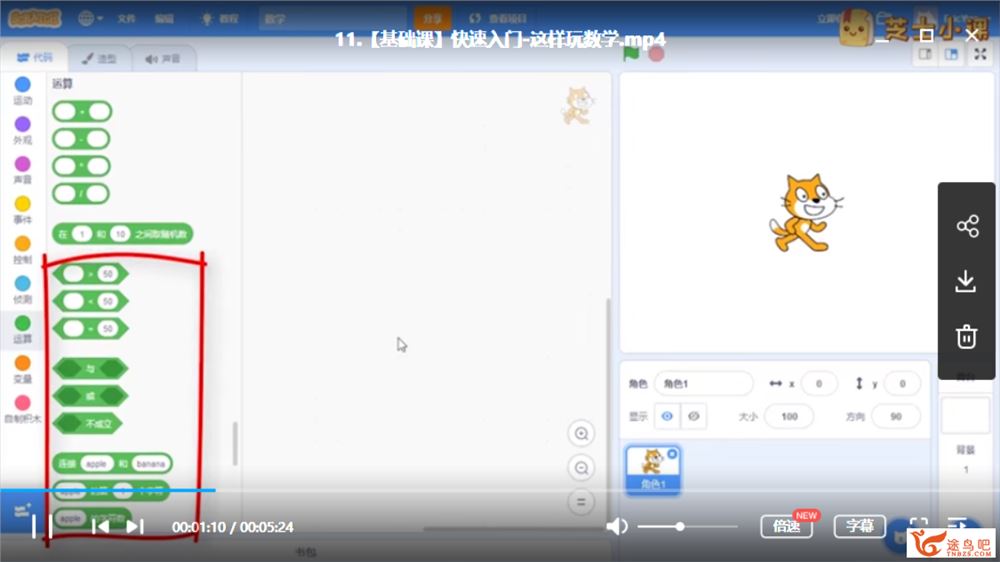Click the trash delete icon
The image size is (1000, 562).
coord(966,336)
